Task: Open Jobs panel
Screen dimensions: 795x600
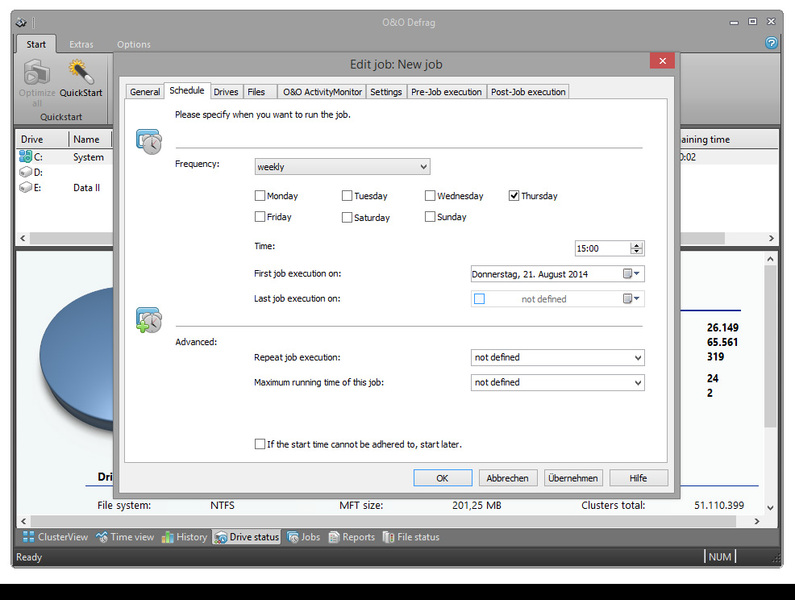Action: click(304, 537)
